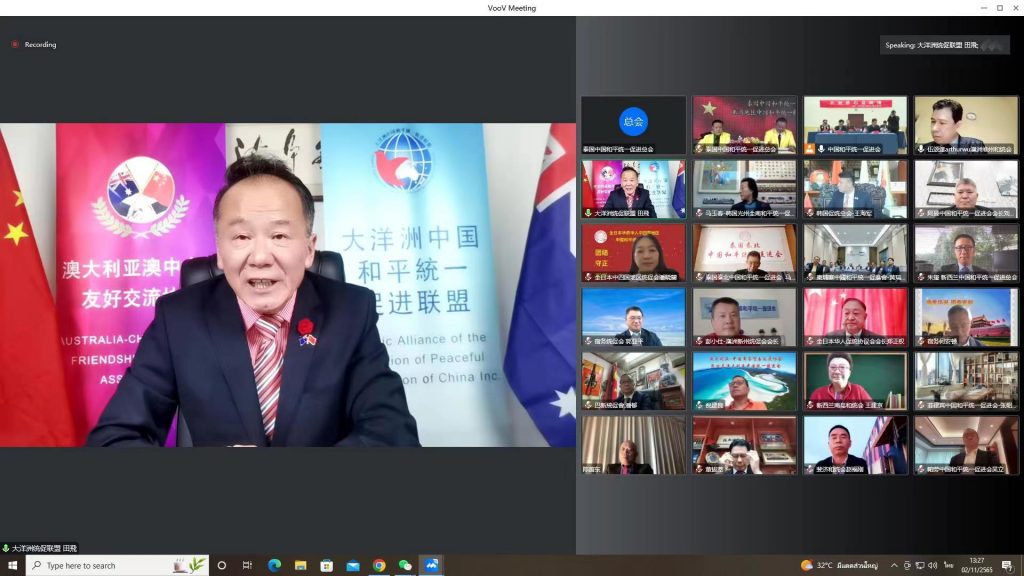Click the green mic icon beside bottom-left speaker name
Image resolution: width=1024 pixels, height=576 pixels.
click(6, 549)
